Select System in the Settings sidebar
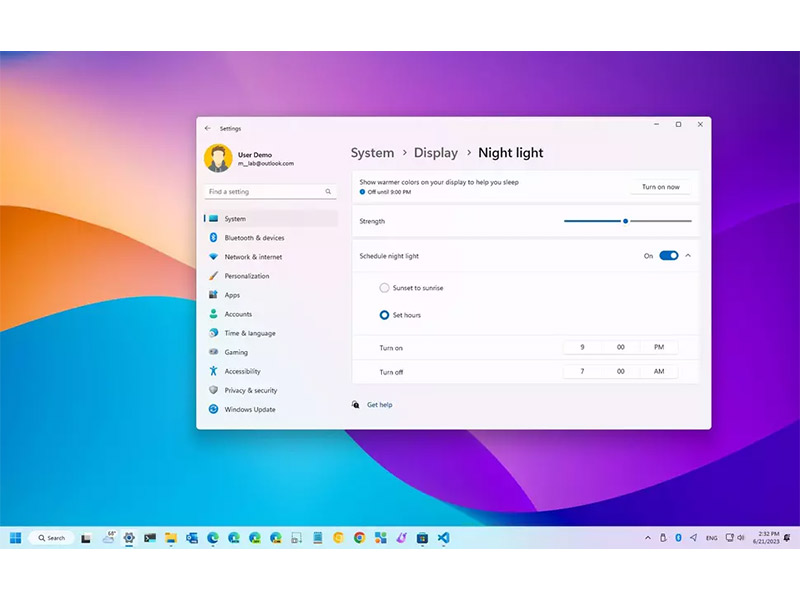The width and height of the screenshot is (800, 600). [270, 218]
